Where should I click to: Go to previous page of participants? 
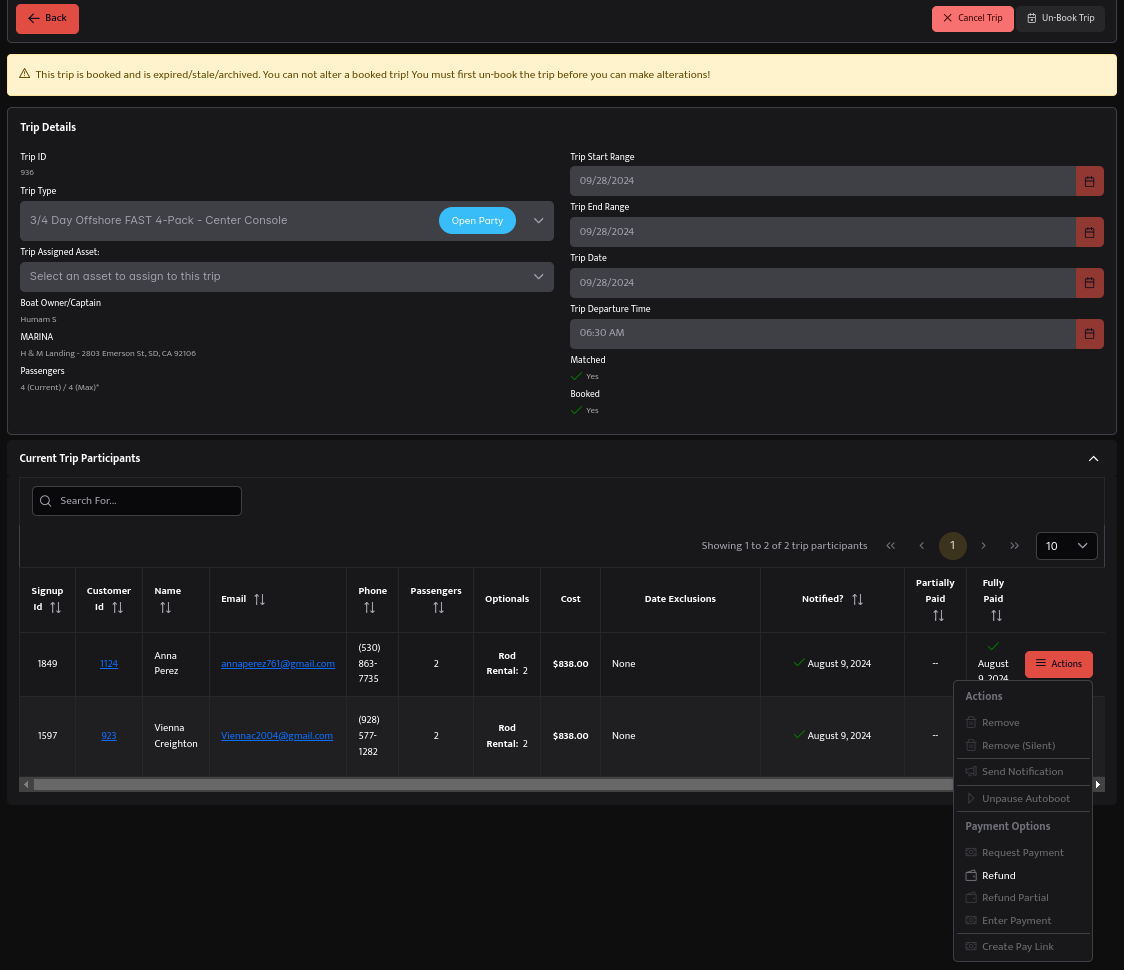[922, 546]
